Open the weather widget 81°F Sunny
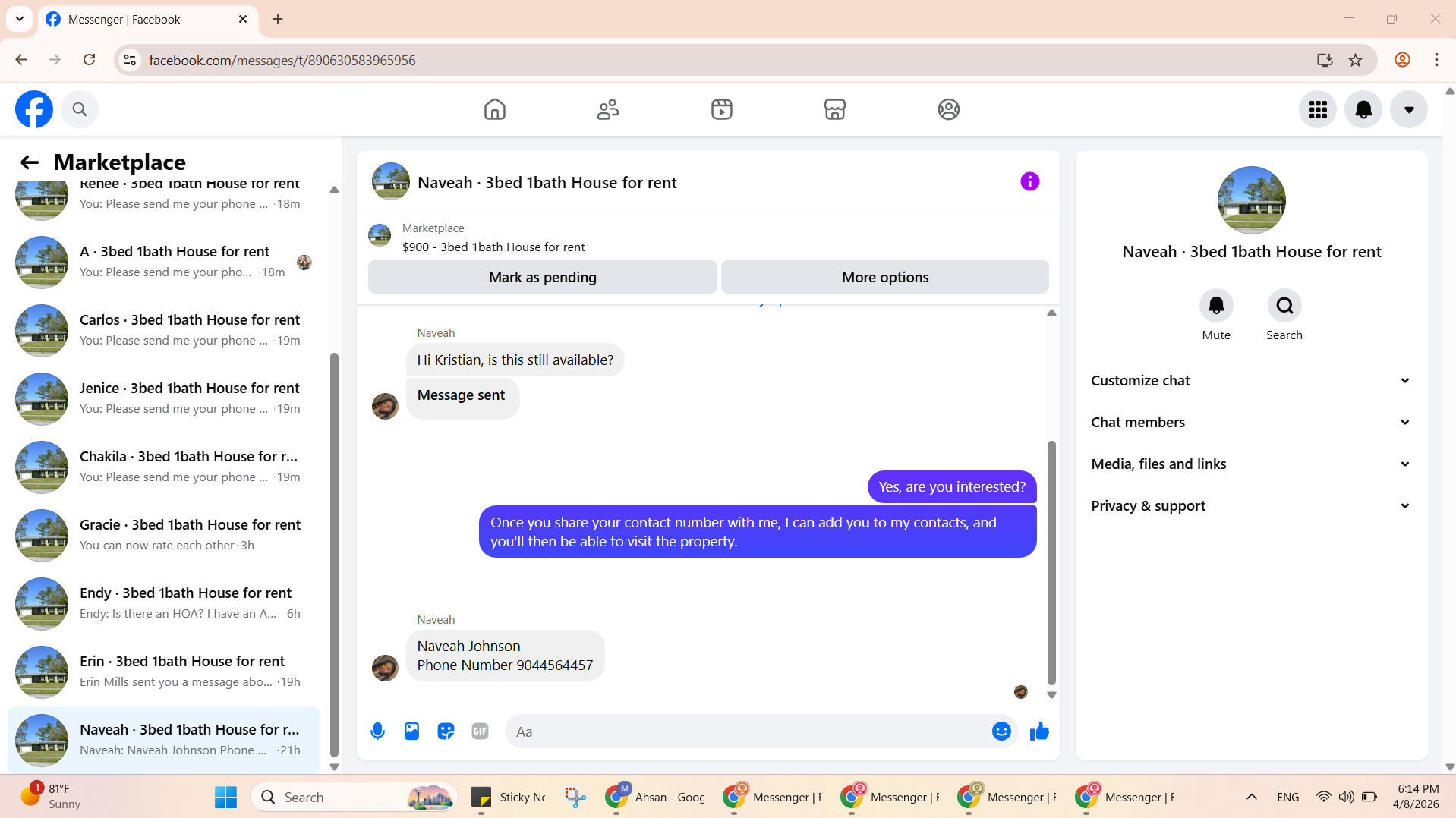The image size is (1456, 818). click(50, 797)
